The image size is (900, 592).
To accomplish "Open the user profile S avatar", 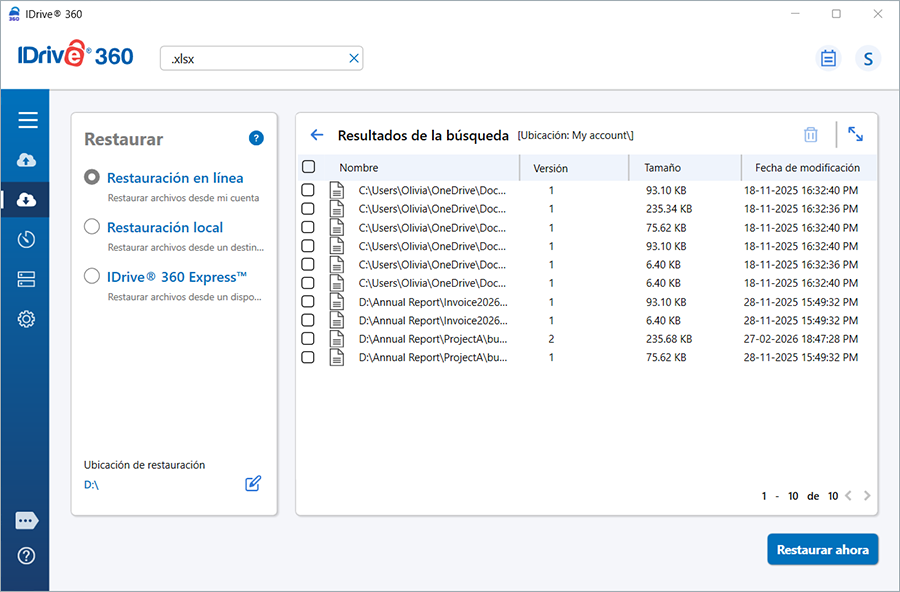I will 867,58.
